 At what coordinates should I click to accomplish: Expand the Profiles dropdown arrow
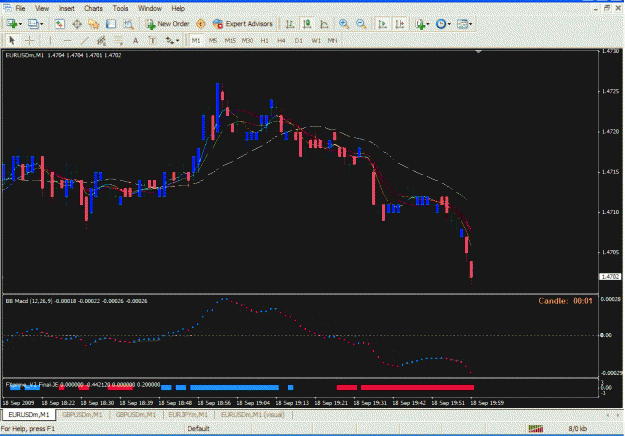[x=41, y=24]
